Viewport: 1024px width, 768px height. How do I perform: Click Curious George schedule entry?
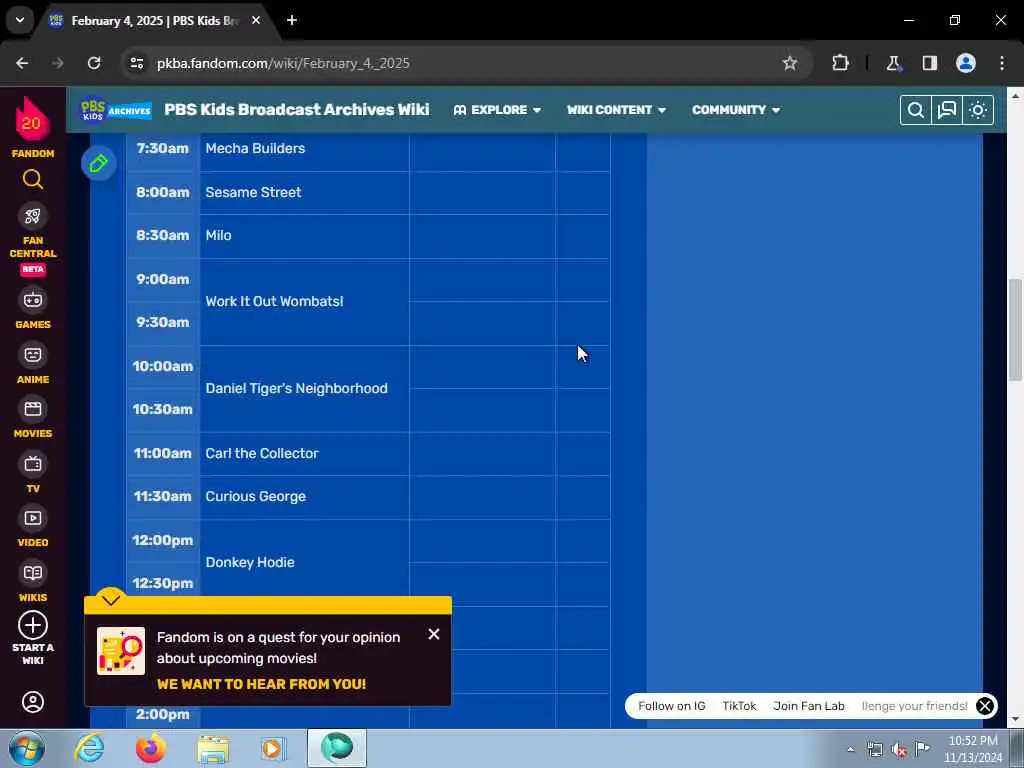(255, 496)
